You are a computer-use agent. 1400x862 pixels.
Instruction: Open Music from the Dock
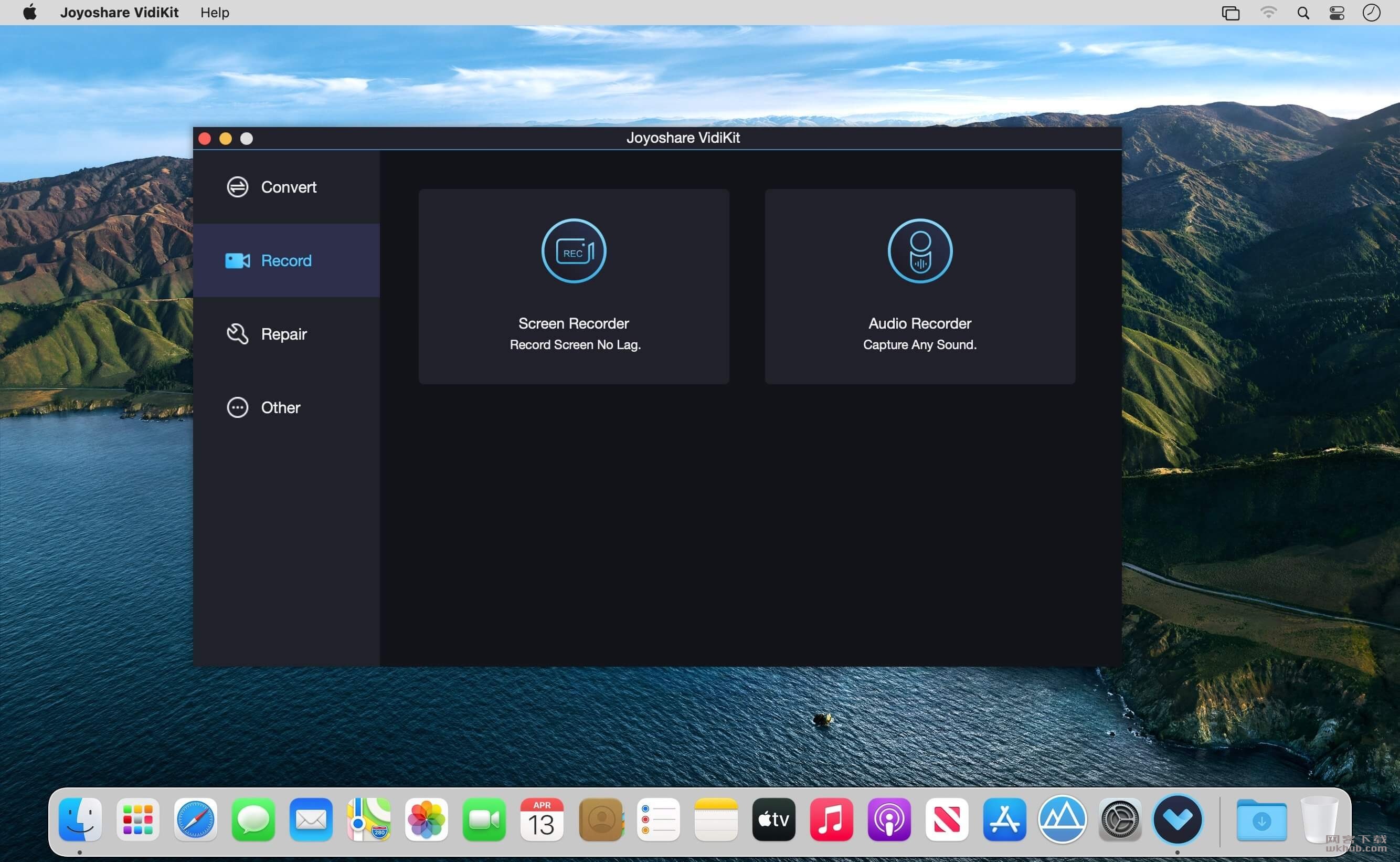click(831, 819)
